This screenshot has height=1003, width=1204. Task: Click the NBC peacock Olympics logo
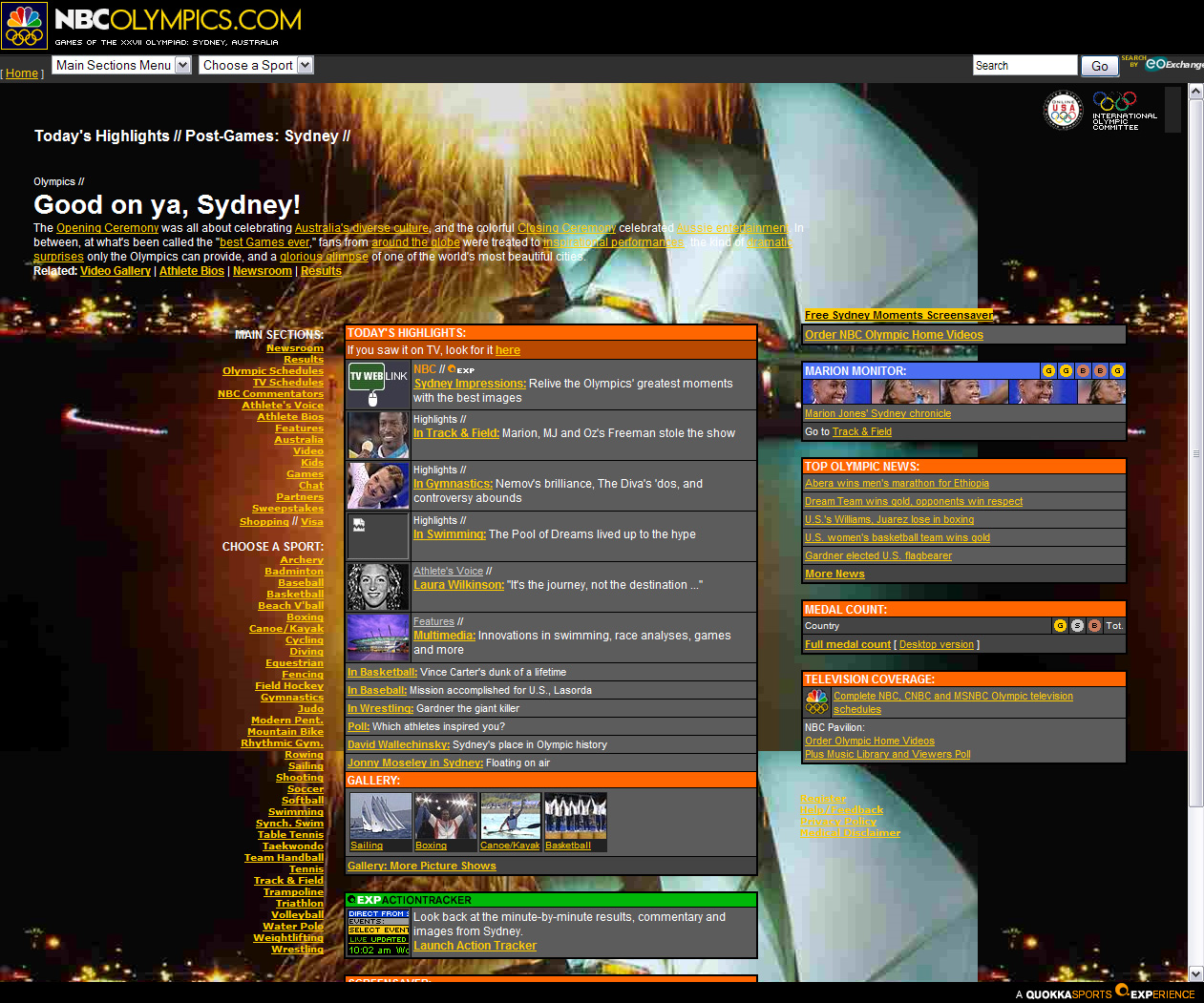coord(24,26)
